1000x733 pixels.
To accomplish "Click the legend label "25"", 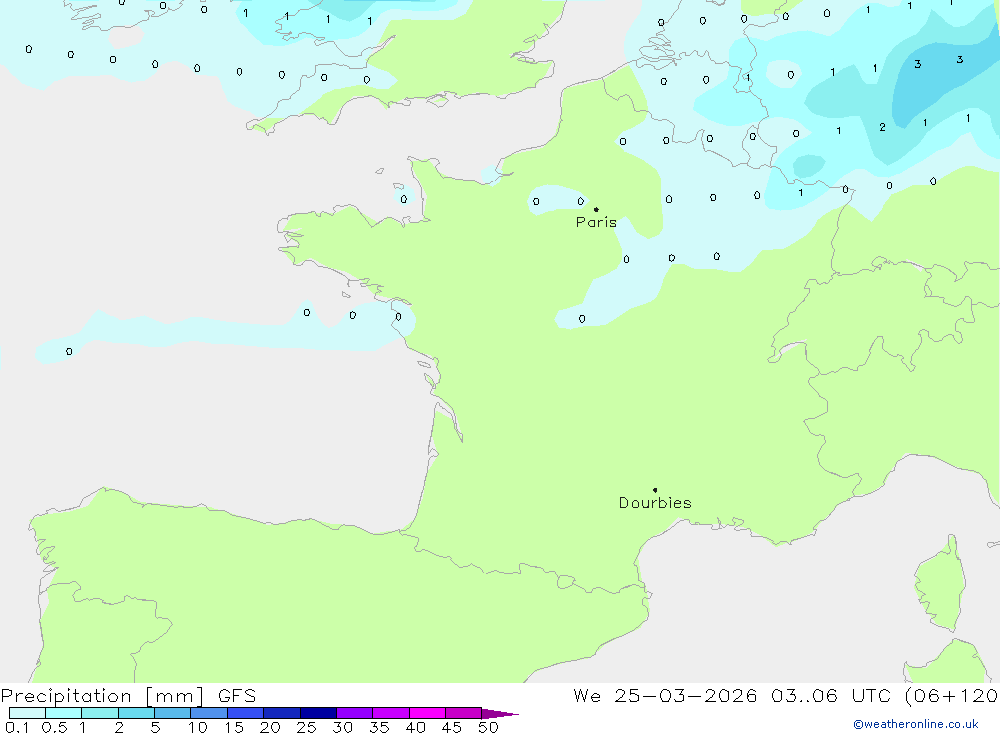I will point(306,727).
